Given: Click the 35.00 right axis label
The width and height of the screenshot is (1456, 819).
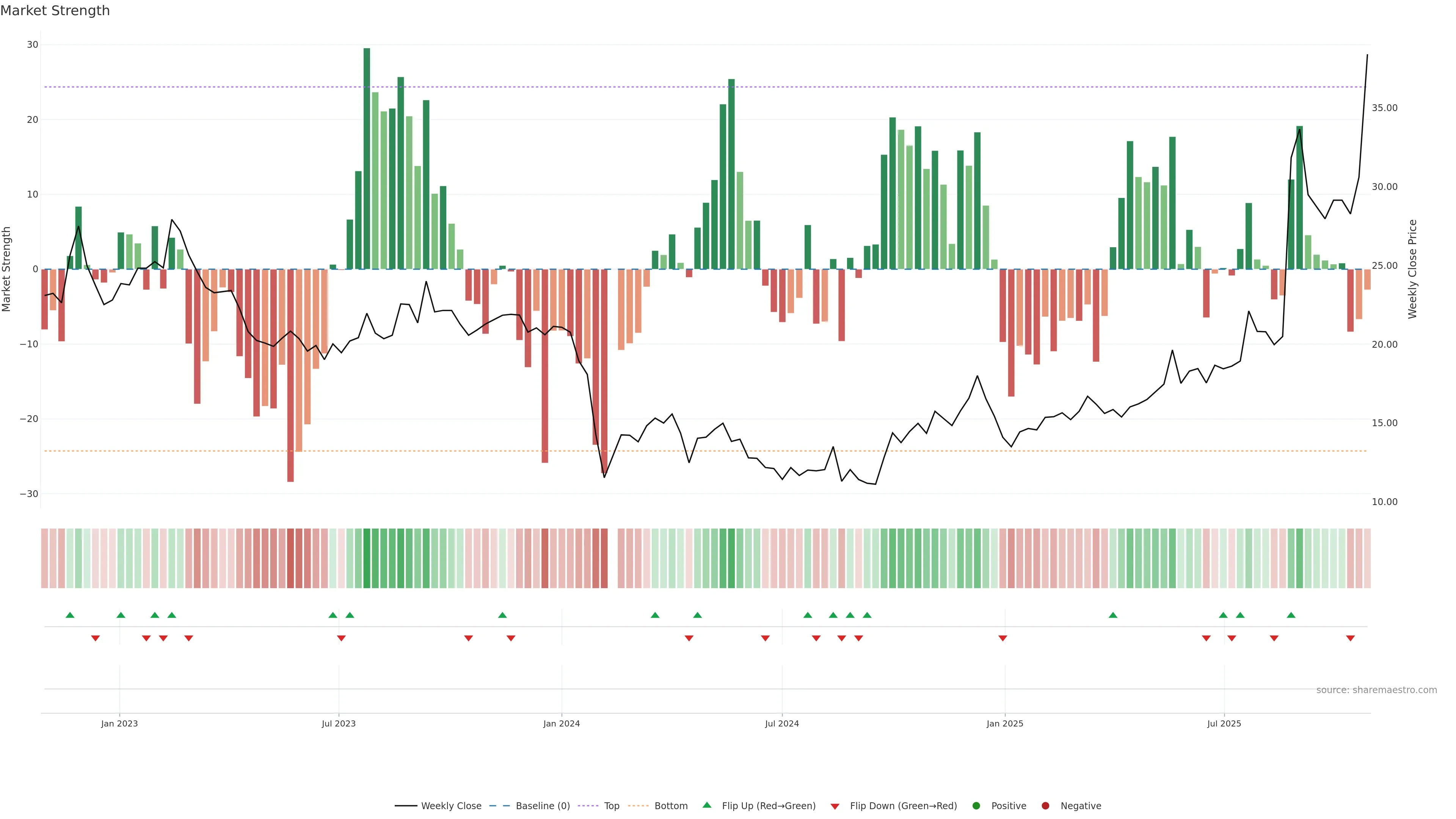Looking at the screenshot, I should pos(1384,108).
